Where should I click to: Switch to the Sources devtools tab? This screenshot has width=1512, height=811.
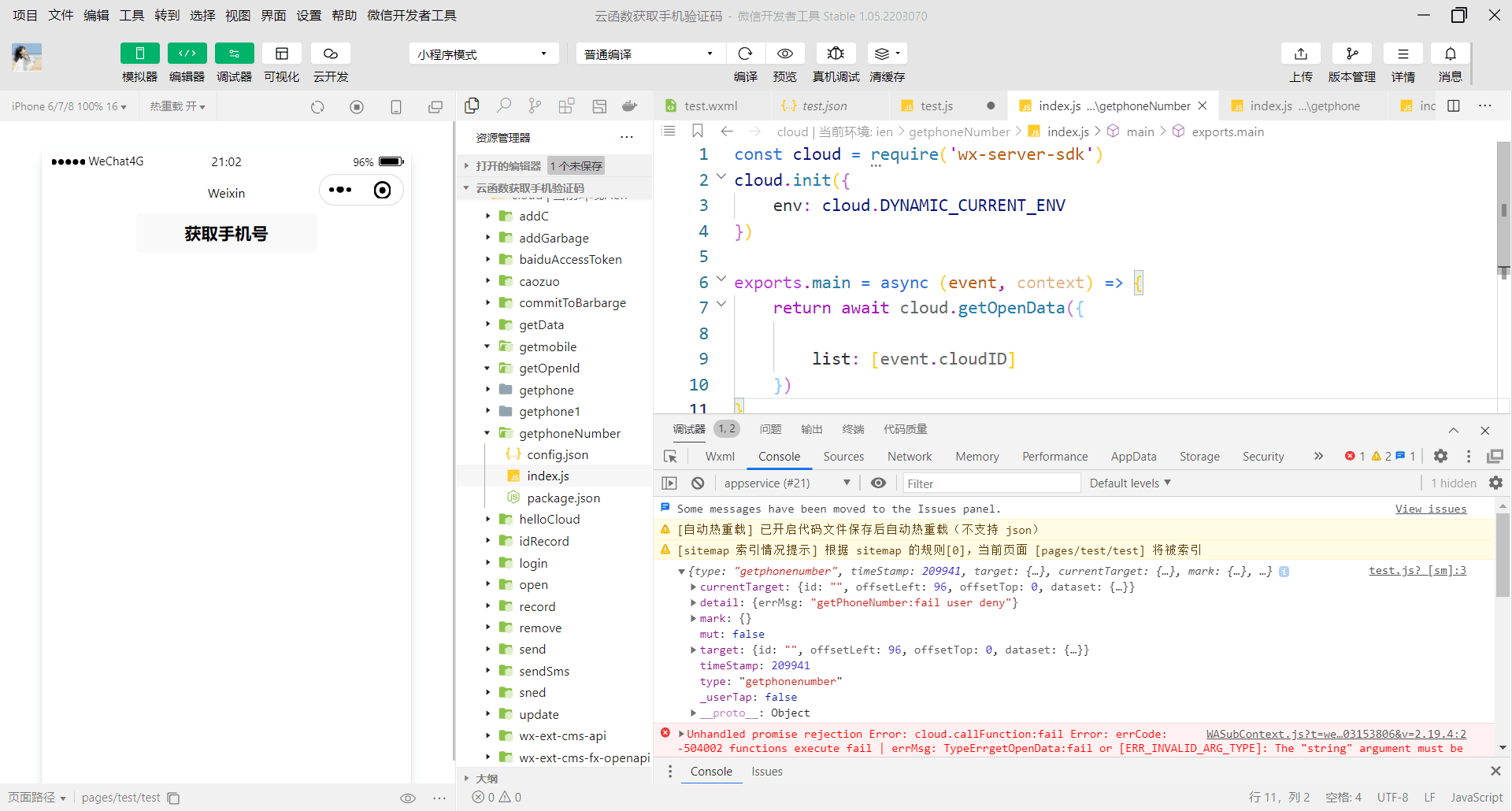[843, 457]
